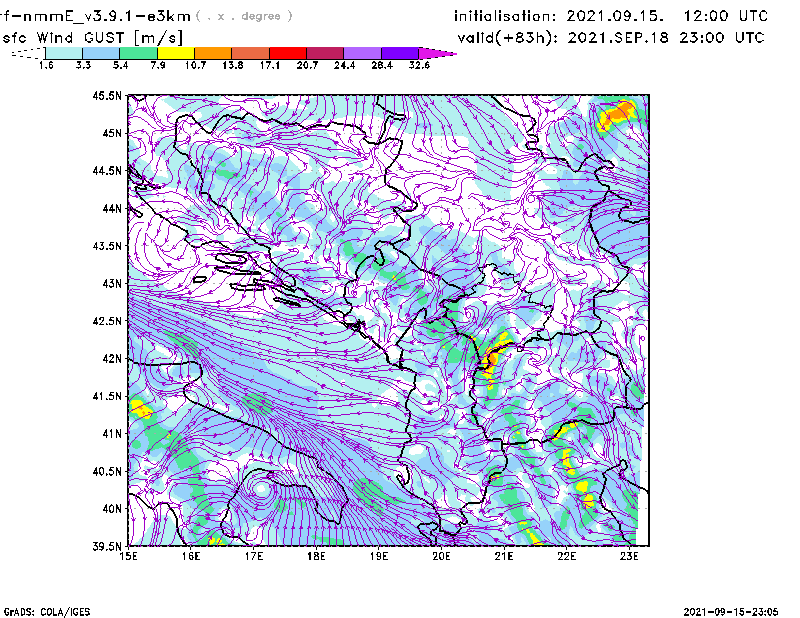This screenshot has width=800, height=618.
Task: Click the 41N latitude label
Action: [x=112, y=434]
